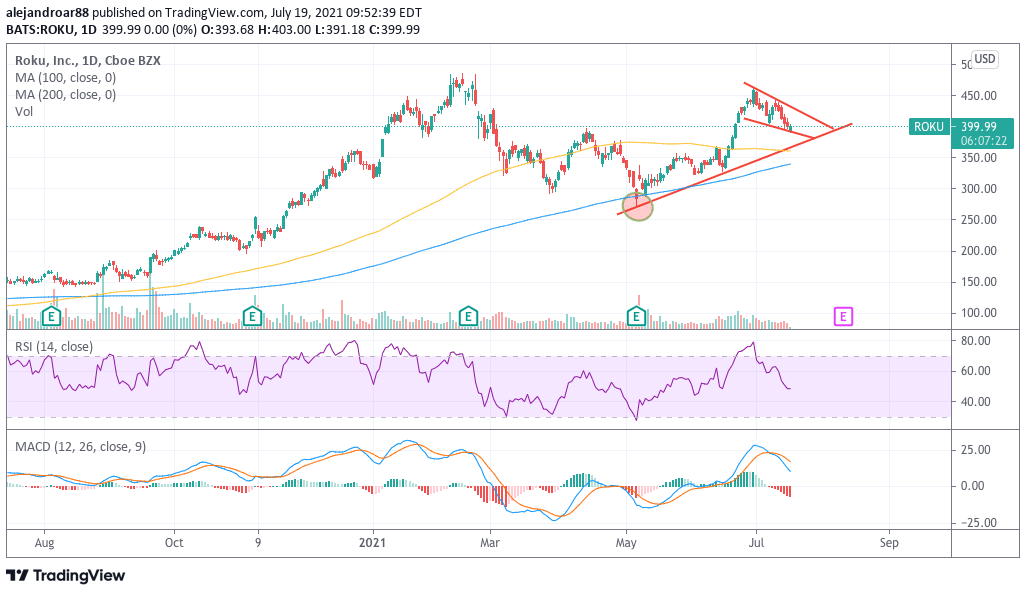Screen dimensions: 1026x594
Task: Click the Oct label on the time axis
Action: click(x=174, y=543)
